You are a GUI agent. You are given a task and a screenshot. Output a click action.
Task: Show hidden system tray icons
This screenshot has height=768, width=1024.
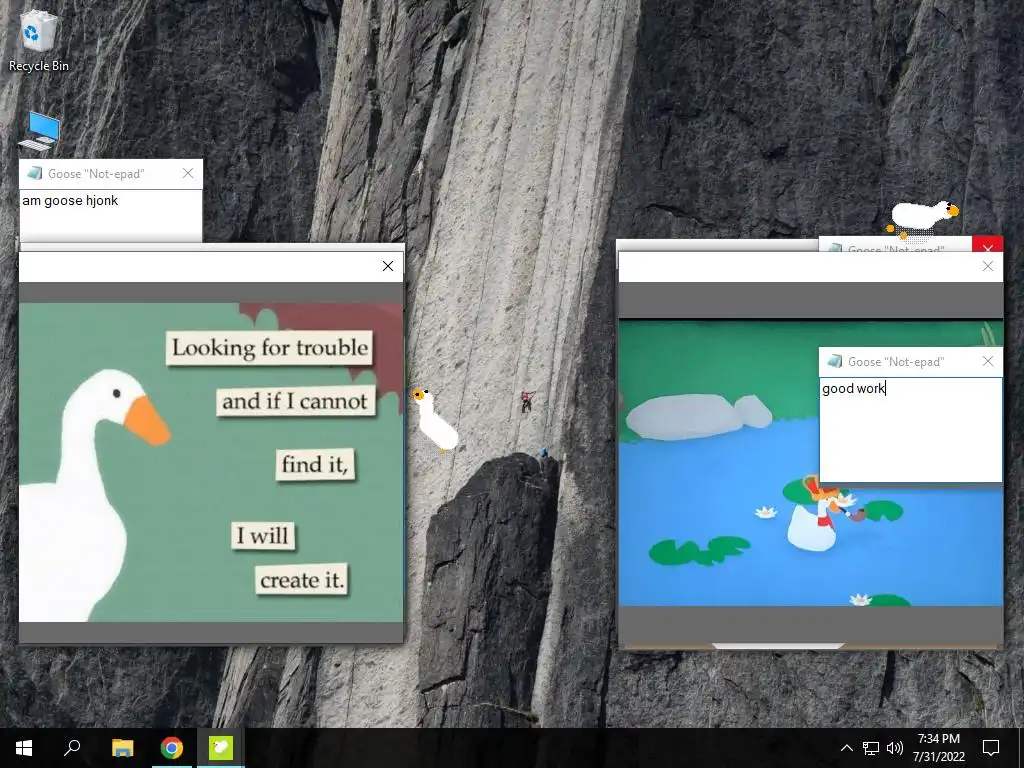[846, 748]
